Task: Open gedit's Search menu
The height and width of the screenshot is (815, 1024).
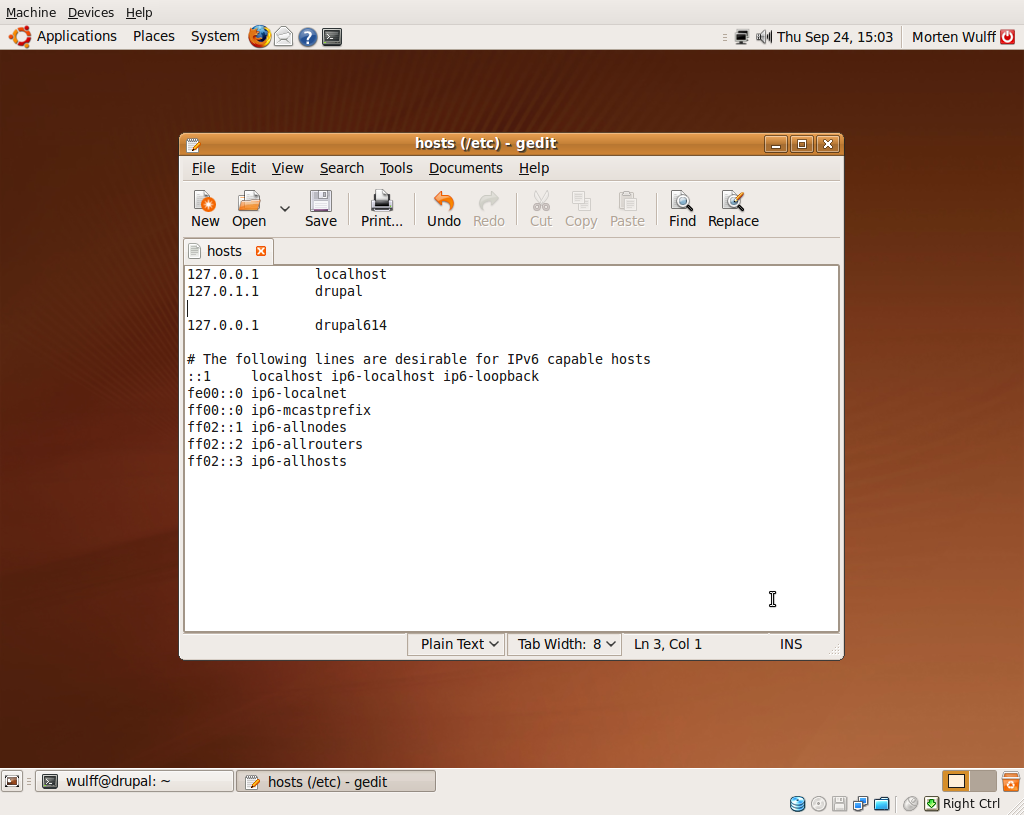Action: 342,168
